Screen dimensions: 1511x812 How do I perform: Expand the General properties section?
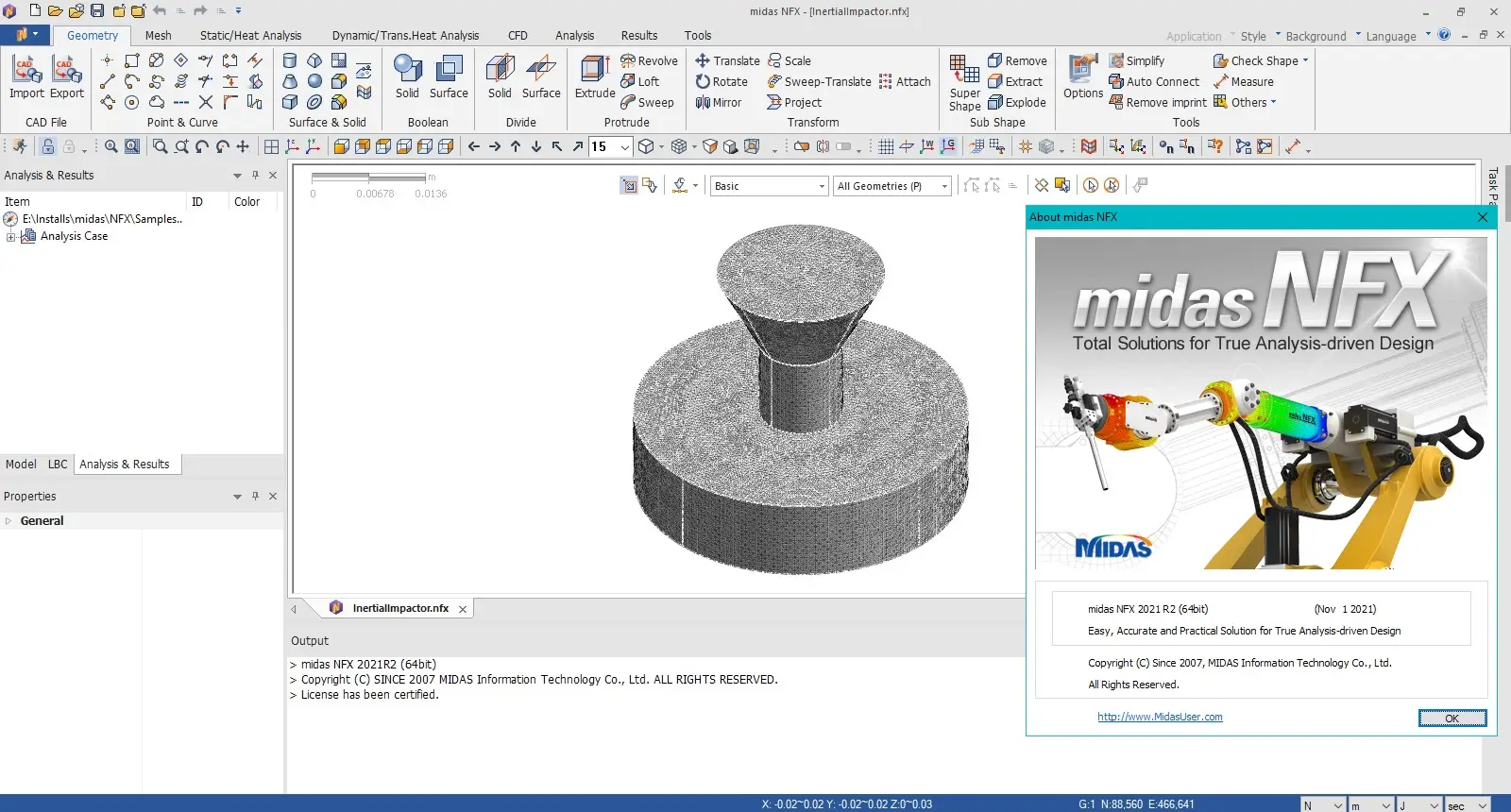[x=8, y=520]
